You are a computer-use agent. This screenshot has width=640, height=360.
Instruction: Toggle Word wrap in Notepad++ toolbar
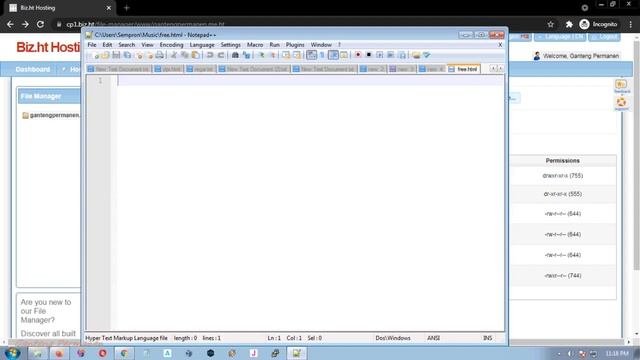click(x=311, y=55)
